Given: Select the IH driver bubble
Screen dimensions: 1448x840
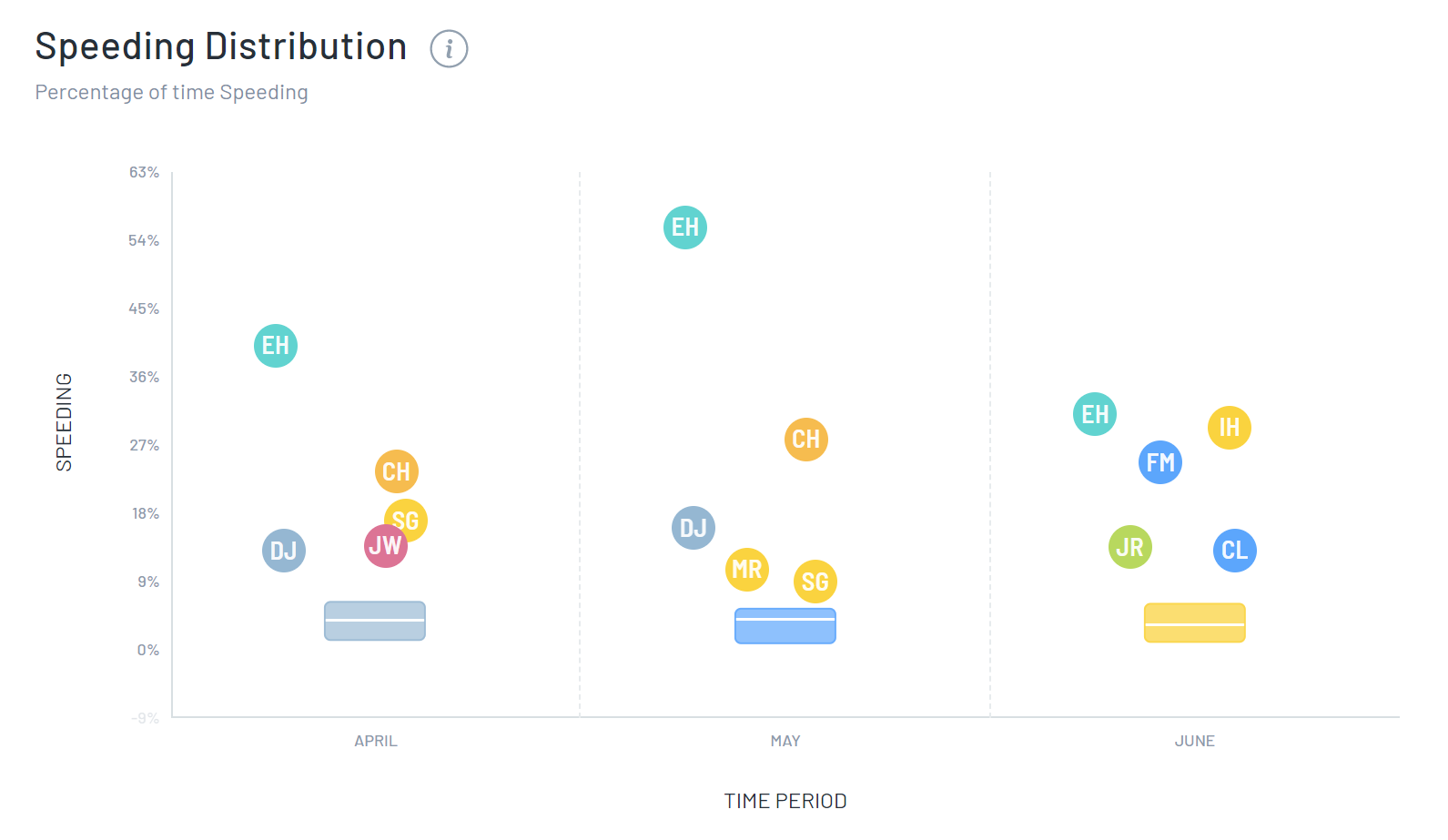Looking at the screenshot, I should [x=1230, y=428].
